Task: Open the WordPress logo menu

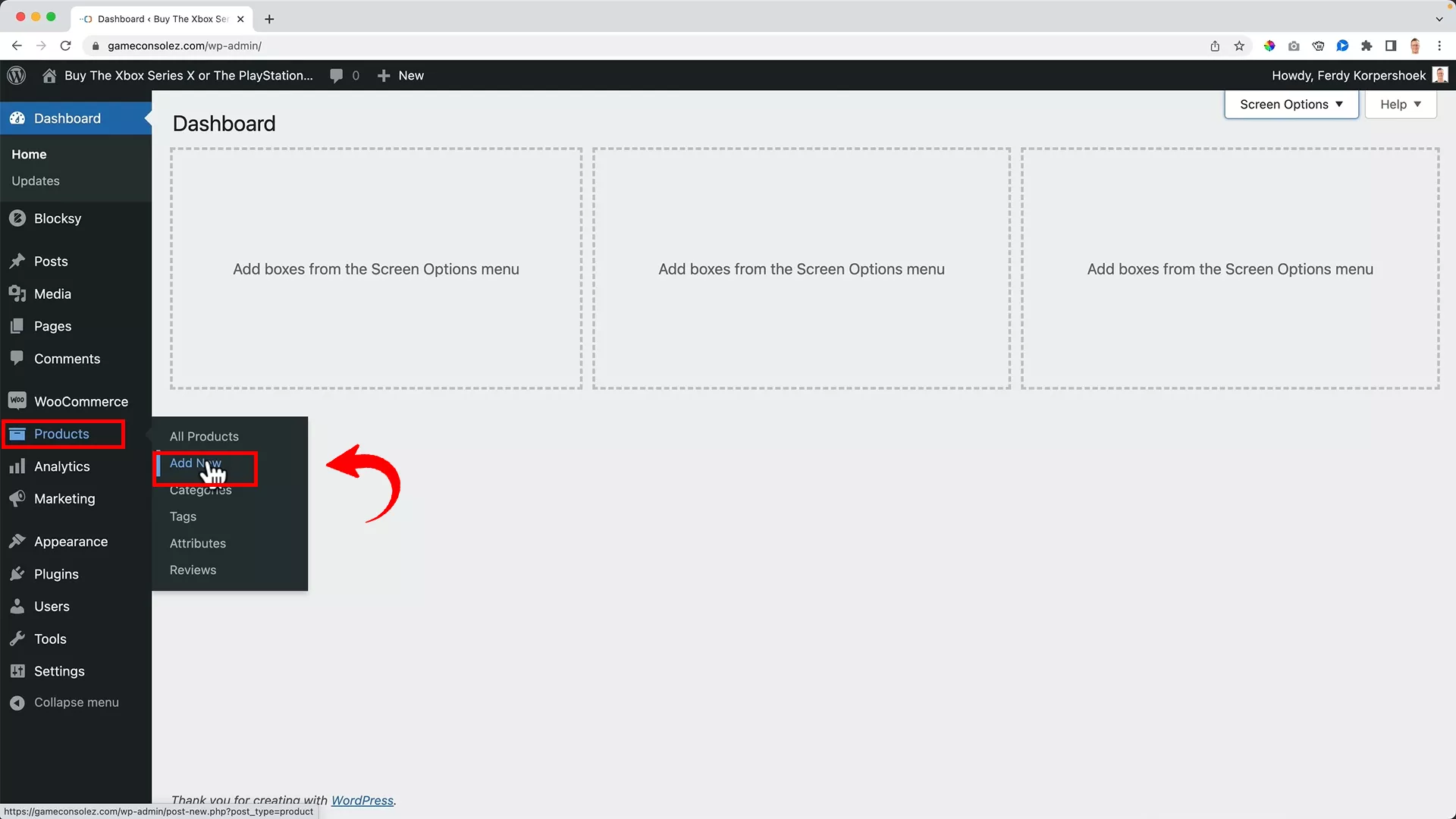Action: pos(16,75)
